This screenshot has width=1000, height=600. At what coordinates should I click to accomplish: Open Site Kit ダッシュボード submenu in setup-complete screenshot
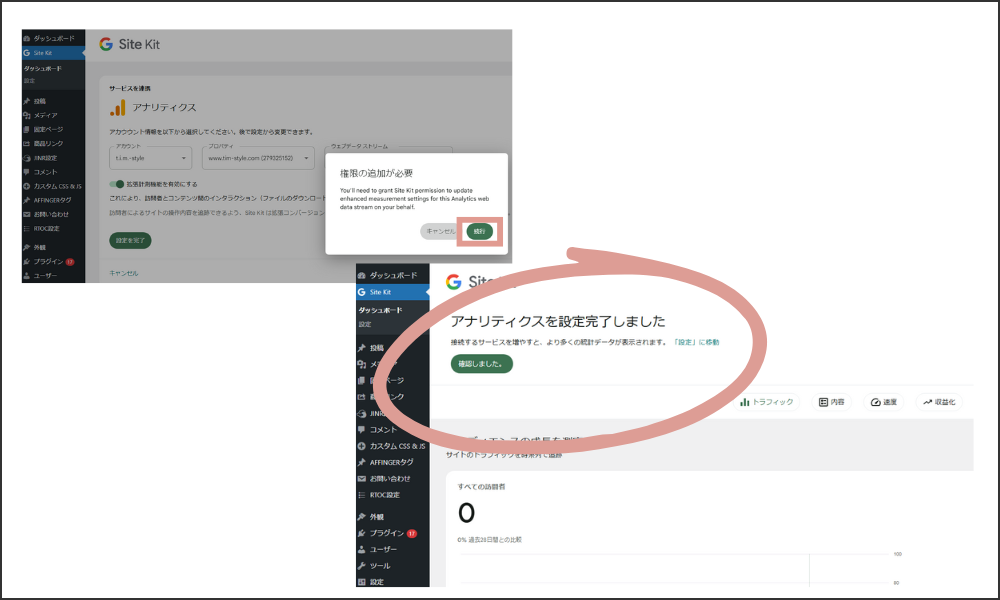pyautogui.click(x=381, y=311)
